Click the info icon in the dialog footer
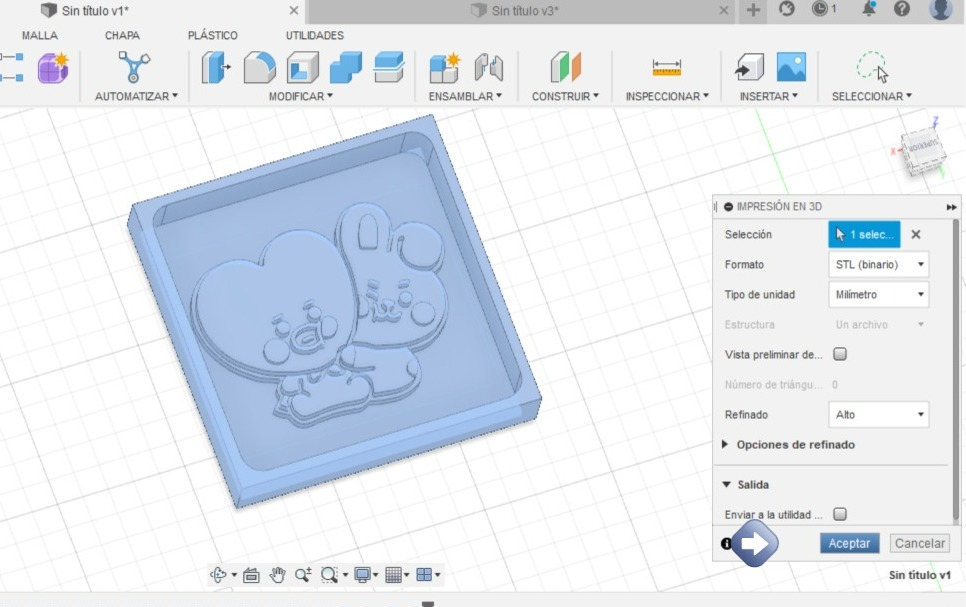966x607 pixels. (726, 544)
